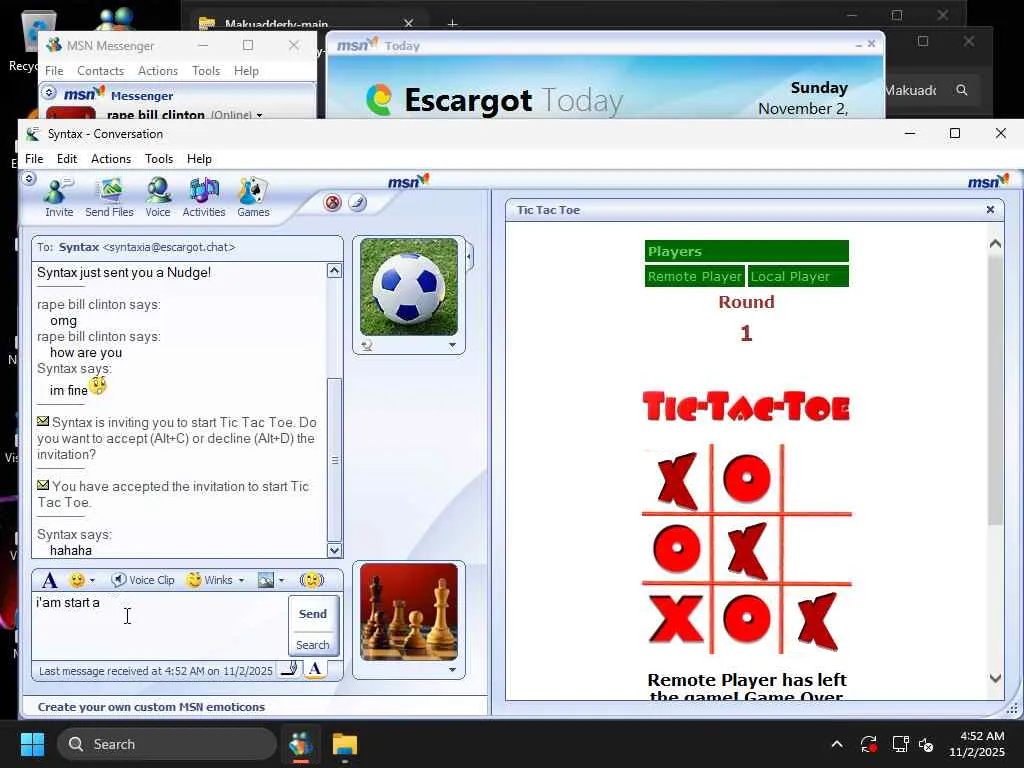The height and width of the screenshot is (768, 1024).
Task: Open the taskbar clock and date
Action: pyautogui.click(x=977, y=744)
